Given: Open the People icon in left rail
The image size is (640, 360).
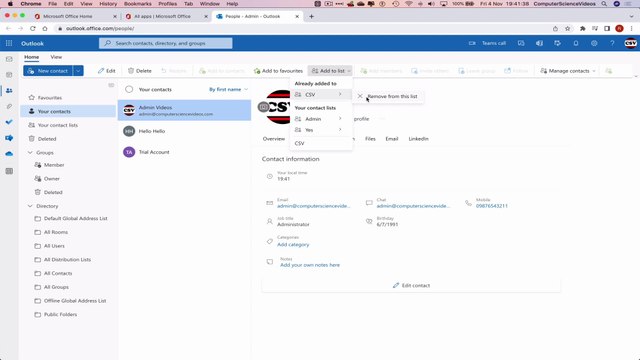Looking at the screenshot, I should 9,91.
